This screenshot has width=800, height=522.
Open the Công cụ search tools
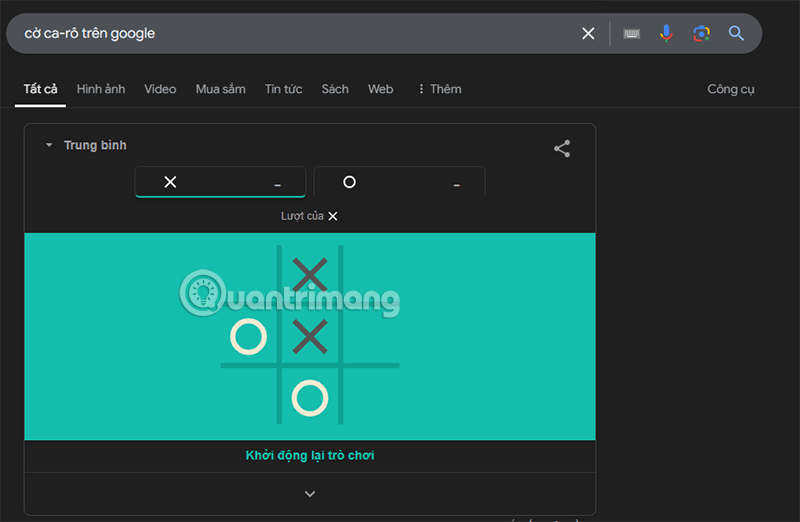pos(731,89)
